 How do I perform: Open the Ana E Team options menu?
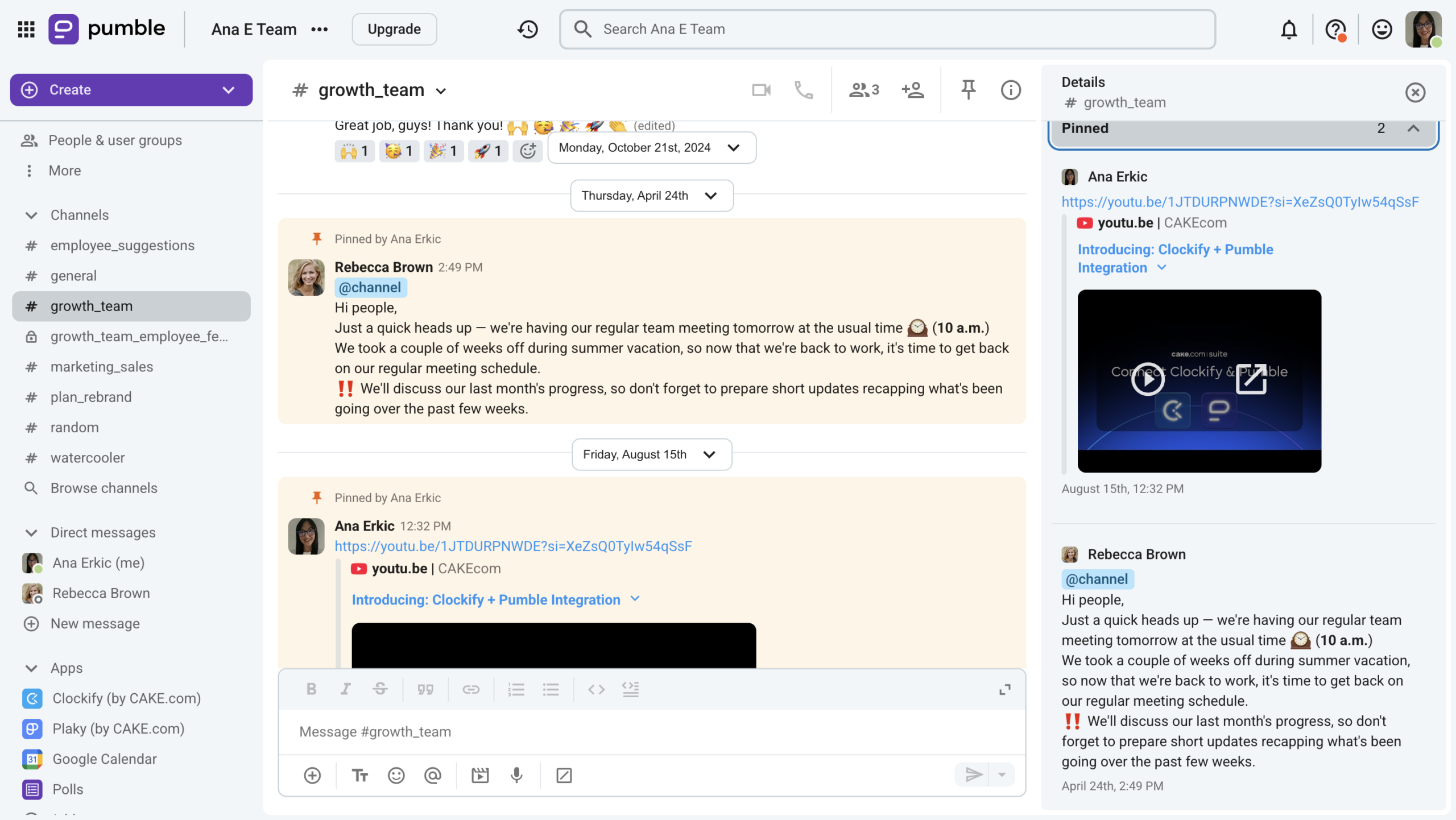coord(320,29)
